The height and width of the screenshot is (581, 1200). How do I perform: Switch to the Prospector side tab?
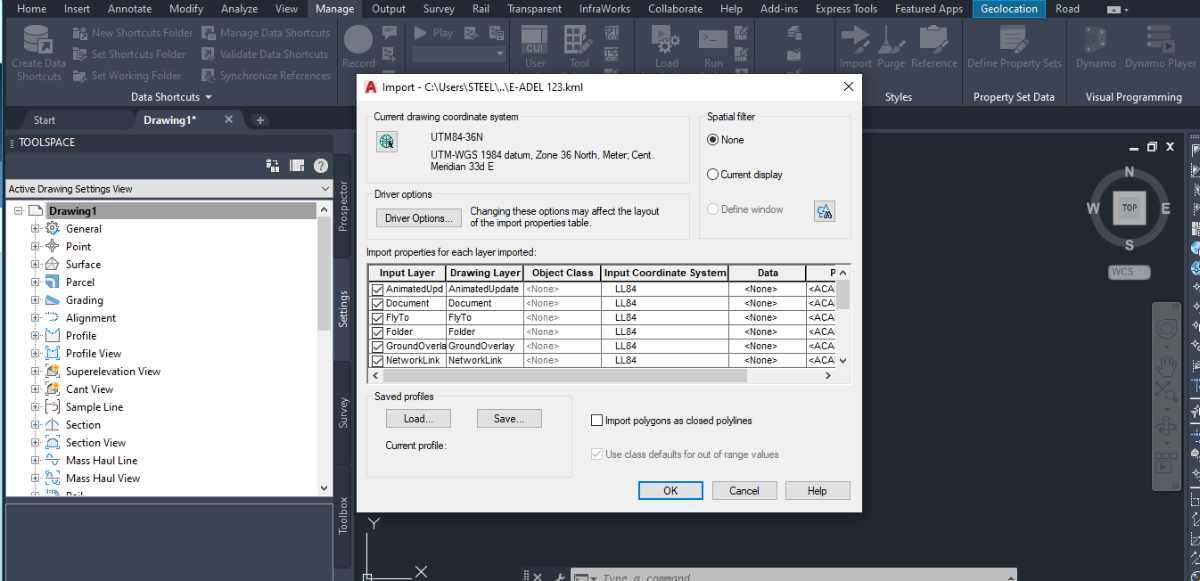point(343,205)
